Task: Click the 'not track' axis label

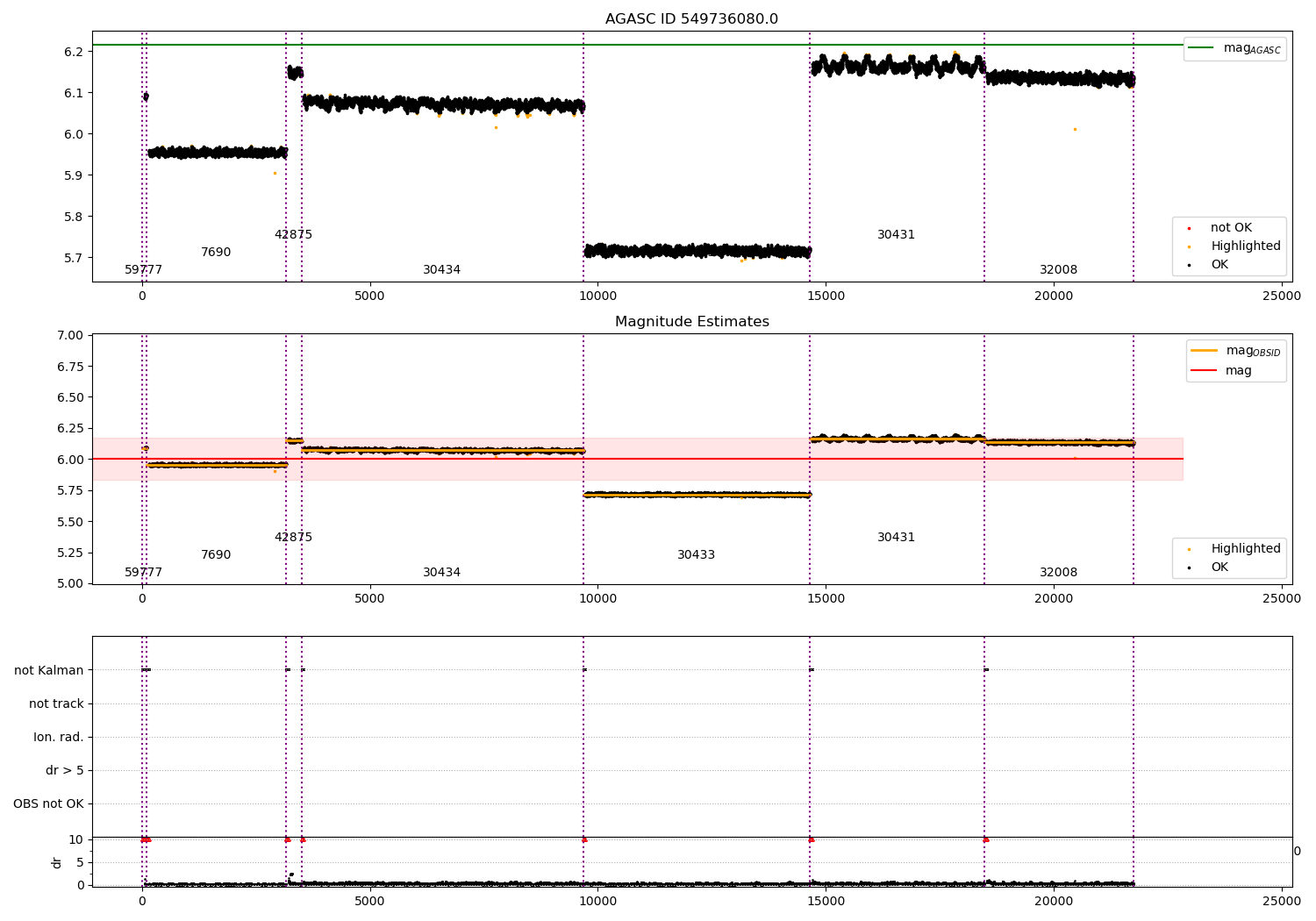Action: [x=56, y=703]
